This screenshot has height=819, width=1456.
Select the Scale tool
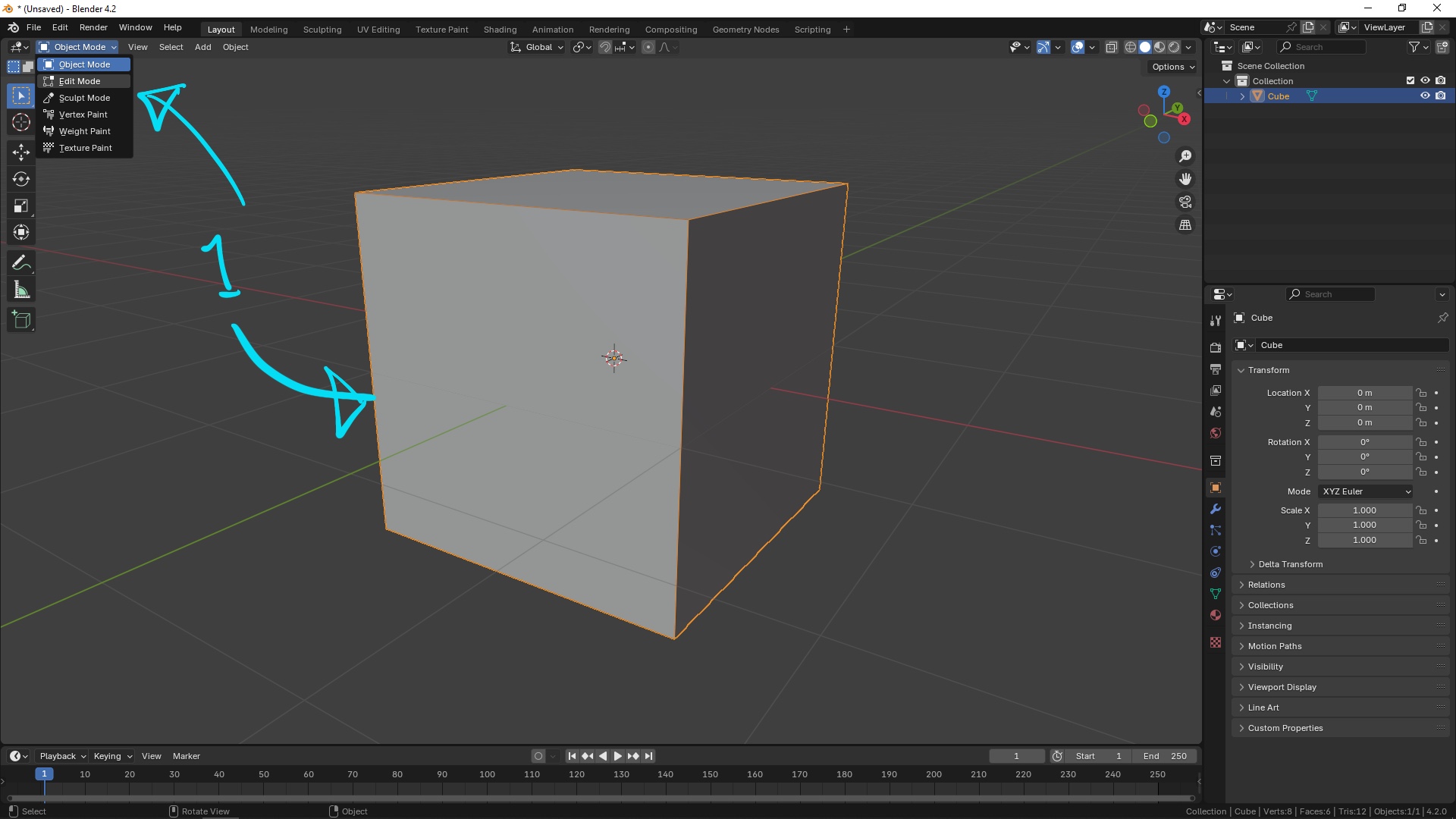(x=21, y=206)
